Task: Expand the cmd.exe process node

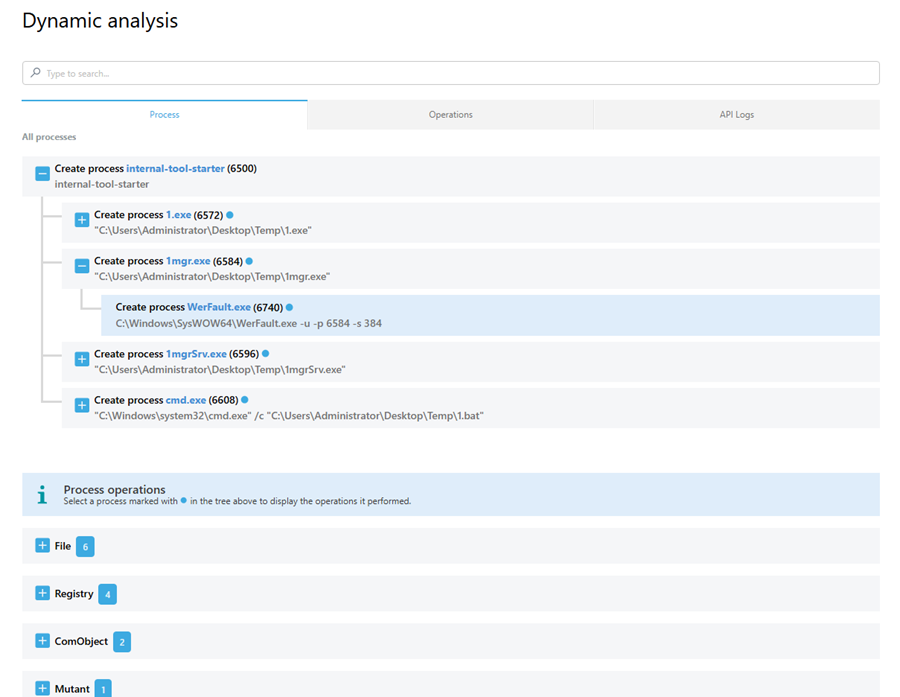Action: coord(82,405)
